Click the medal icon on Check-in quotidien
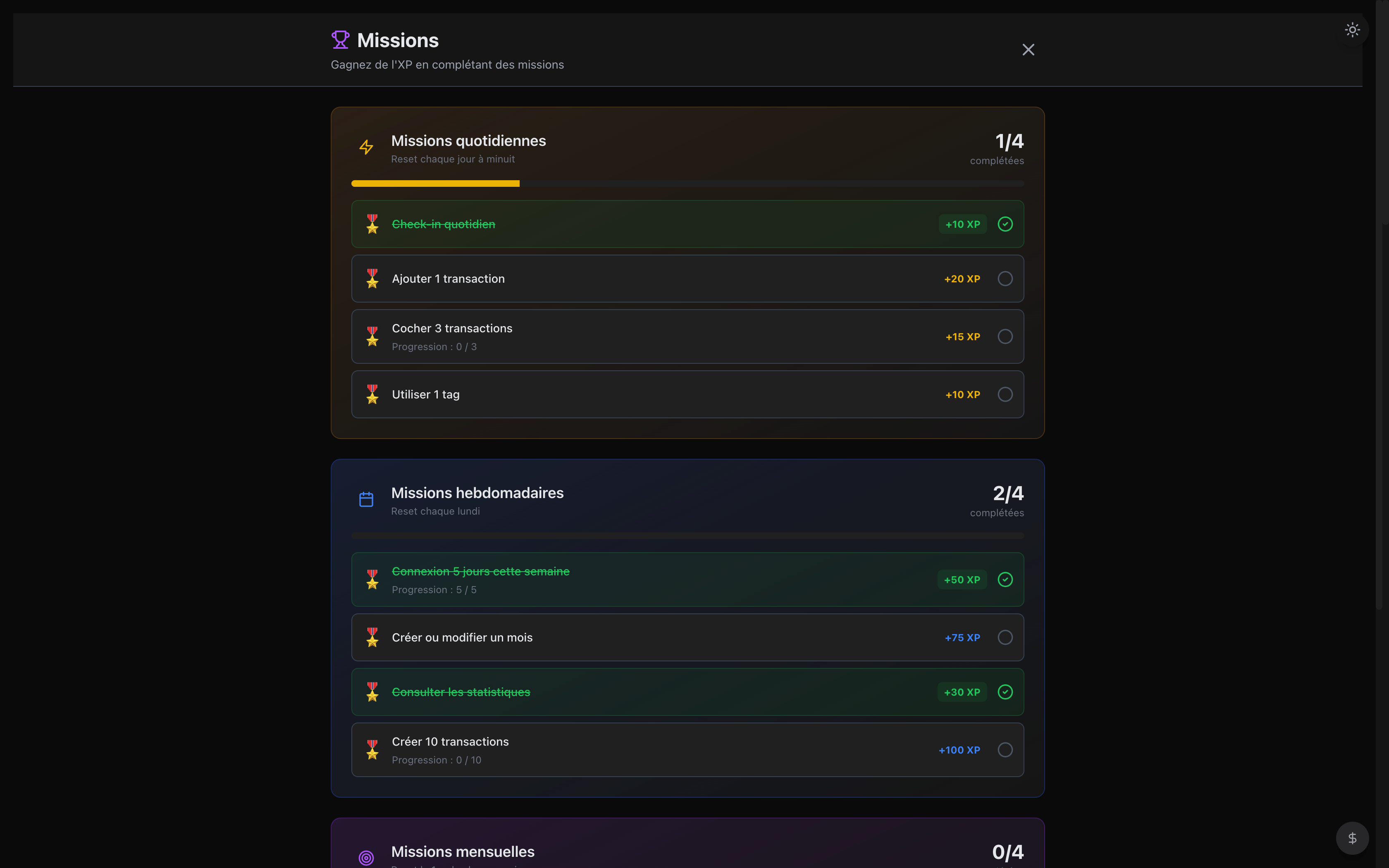1389x868 pixels. (372, 224)
